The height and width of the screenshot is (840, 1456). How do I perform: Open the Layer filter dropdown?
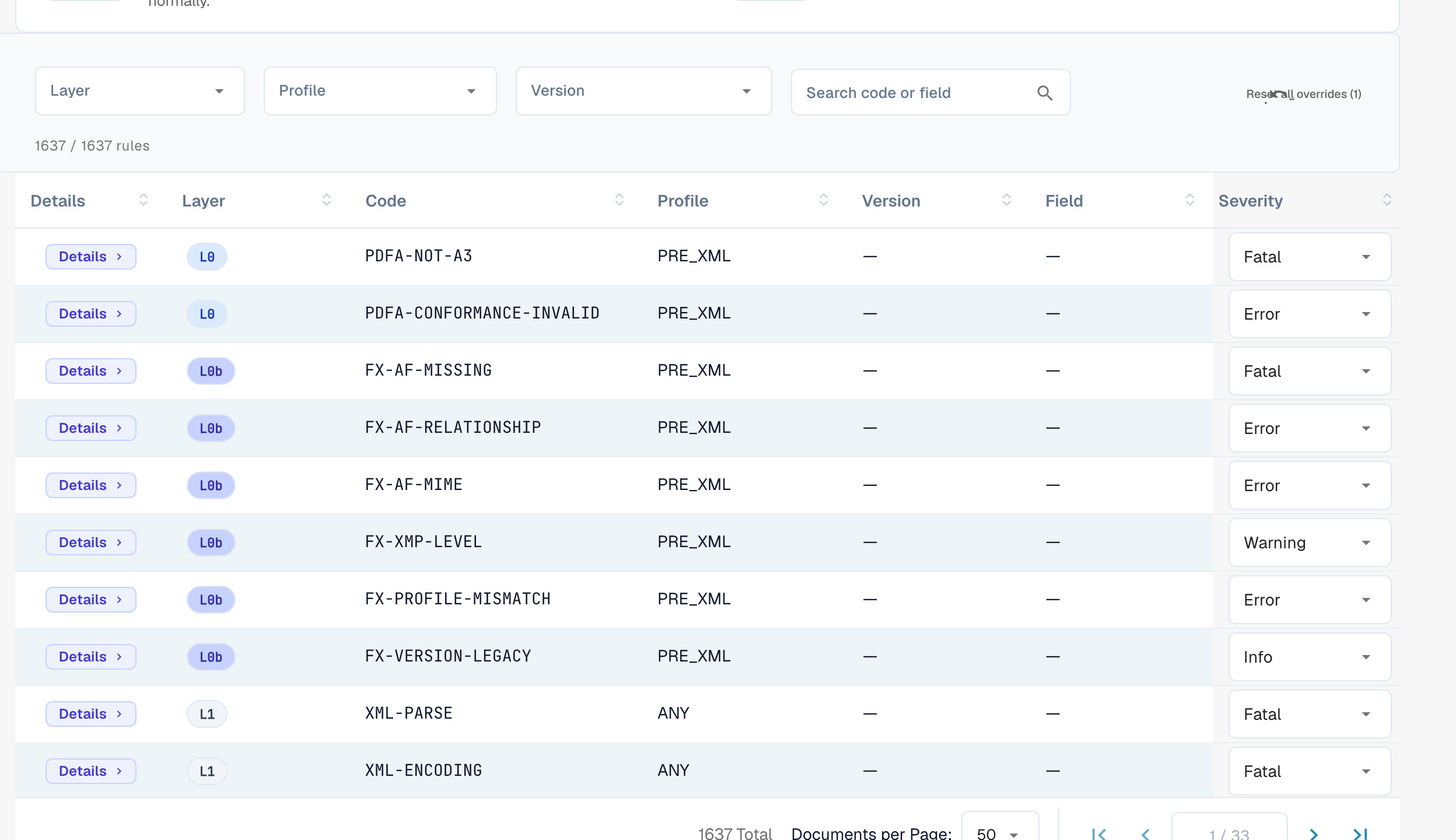140,91
